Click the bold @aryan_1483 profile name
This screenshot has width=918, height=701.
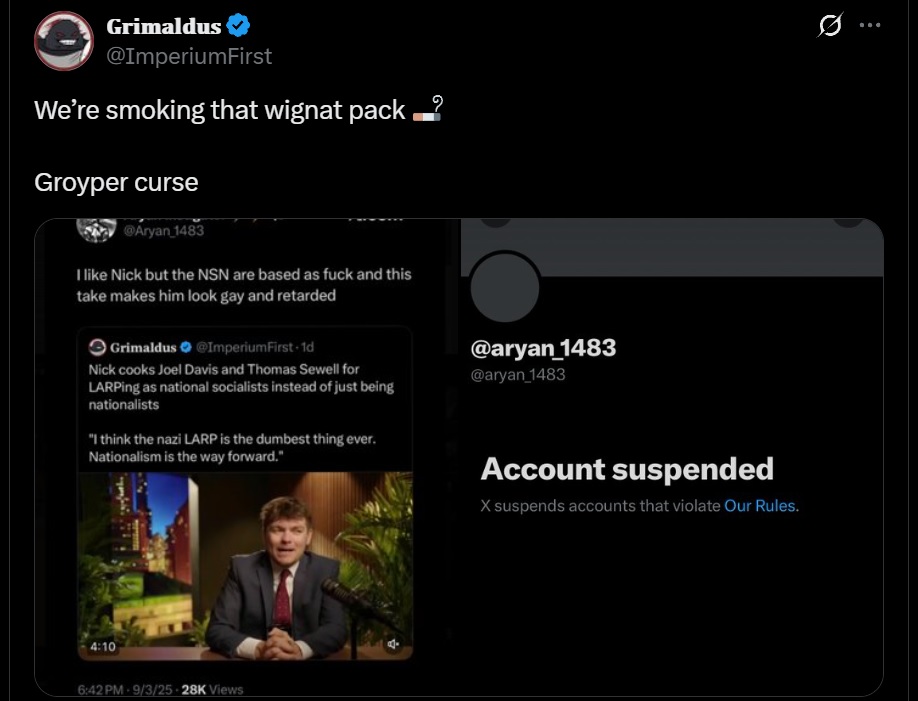tap(543, 348)
